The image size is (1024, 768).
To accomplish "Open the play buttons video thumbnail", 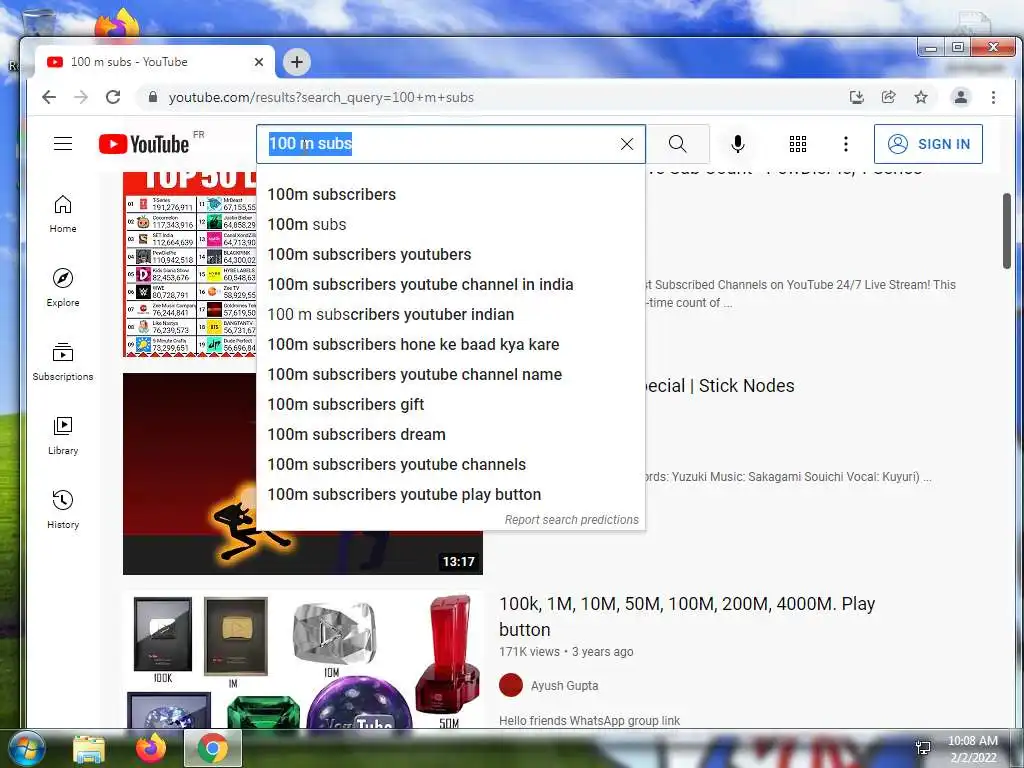I will 303,660.
